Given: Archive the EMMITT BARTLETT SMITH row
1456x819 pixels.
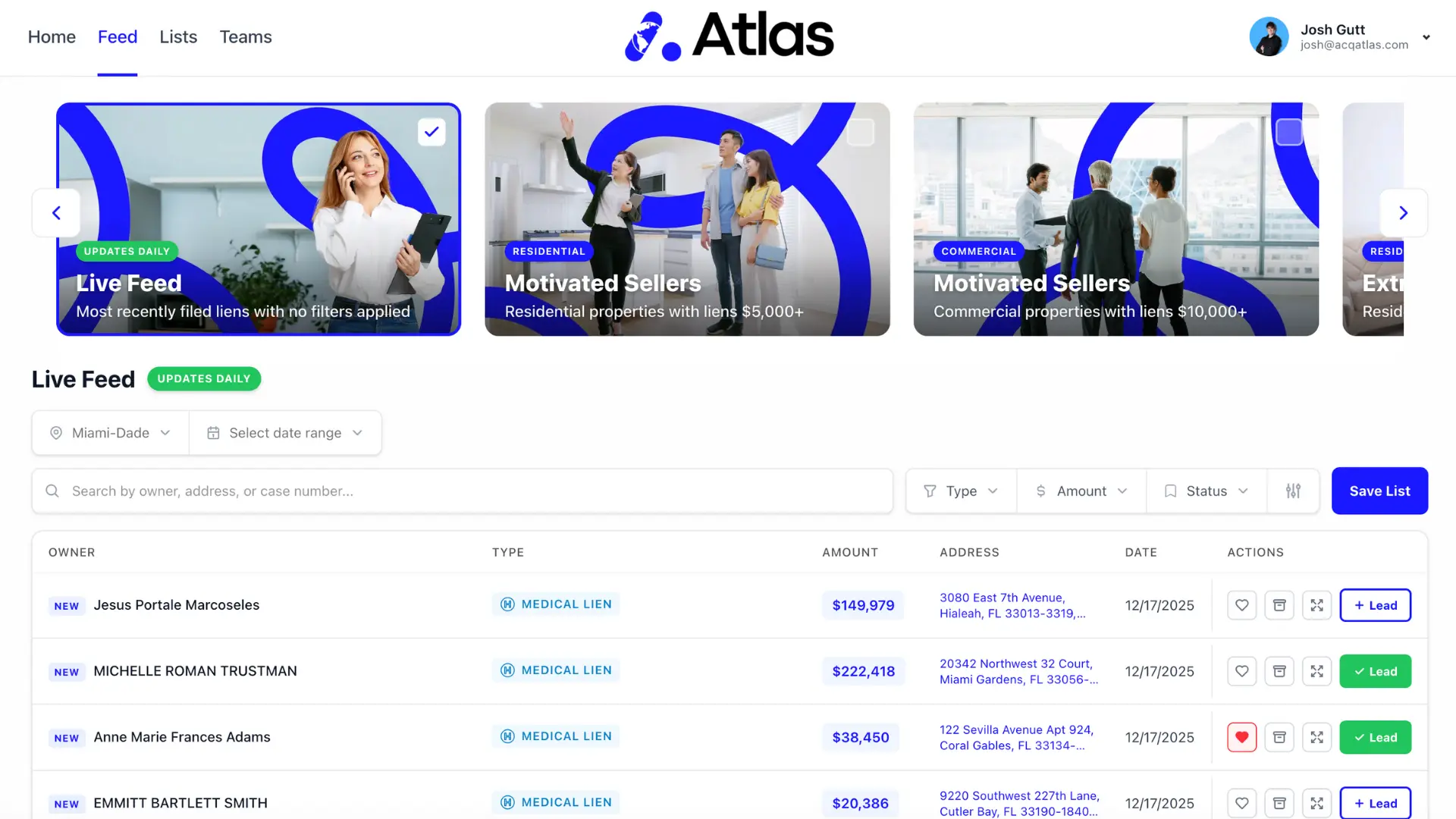Looking at the screenshot, I should [x=1279, y=802].
